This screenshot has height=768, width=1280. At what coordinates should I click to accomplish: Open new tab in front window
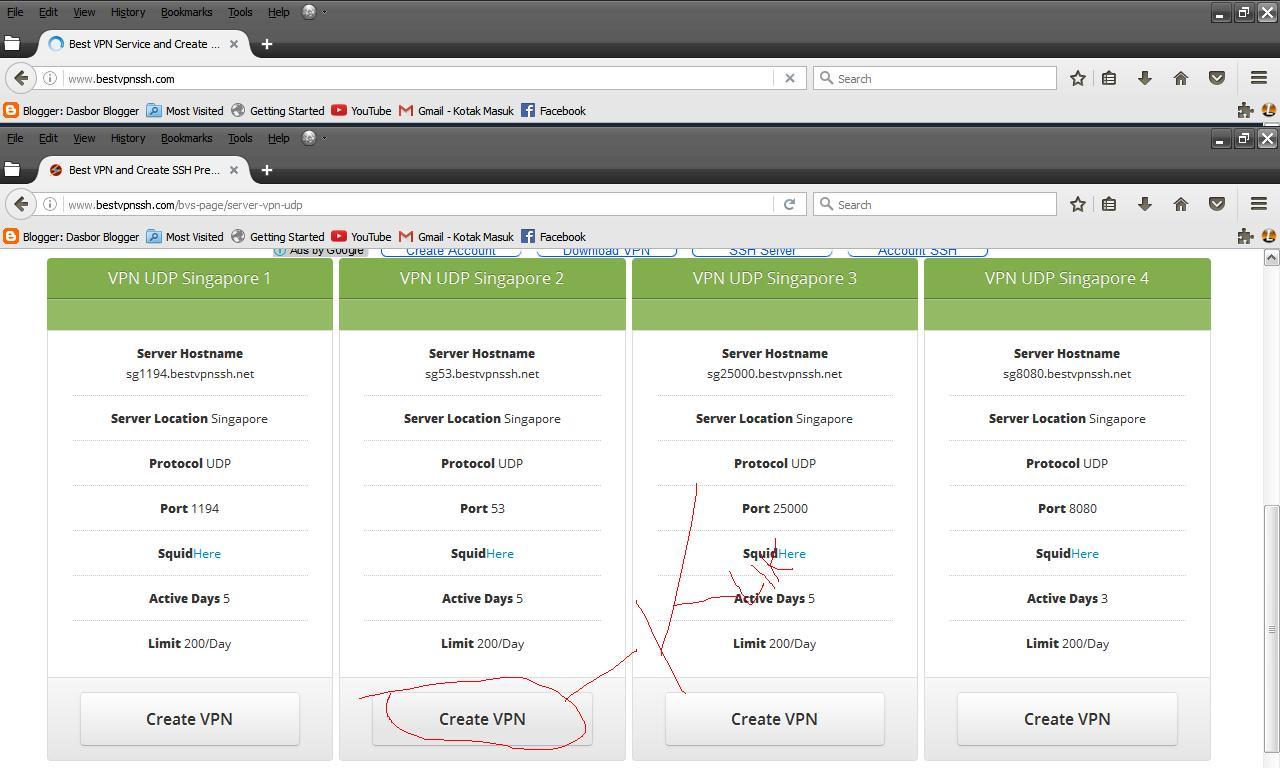click(x=266, y=170)
